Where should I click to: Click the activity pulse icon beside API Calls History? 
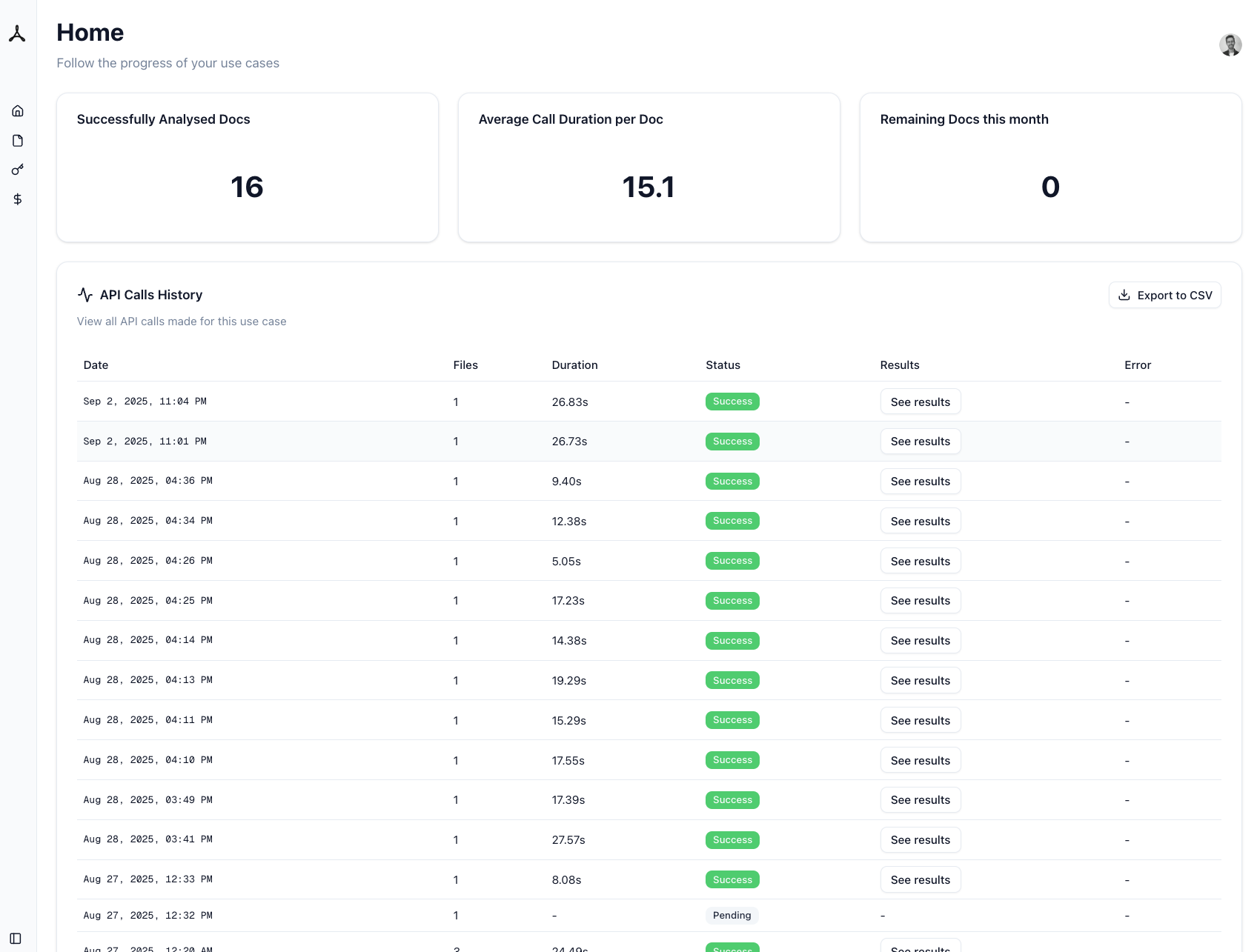(x=85, y=295)
